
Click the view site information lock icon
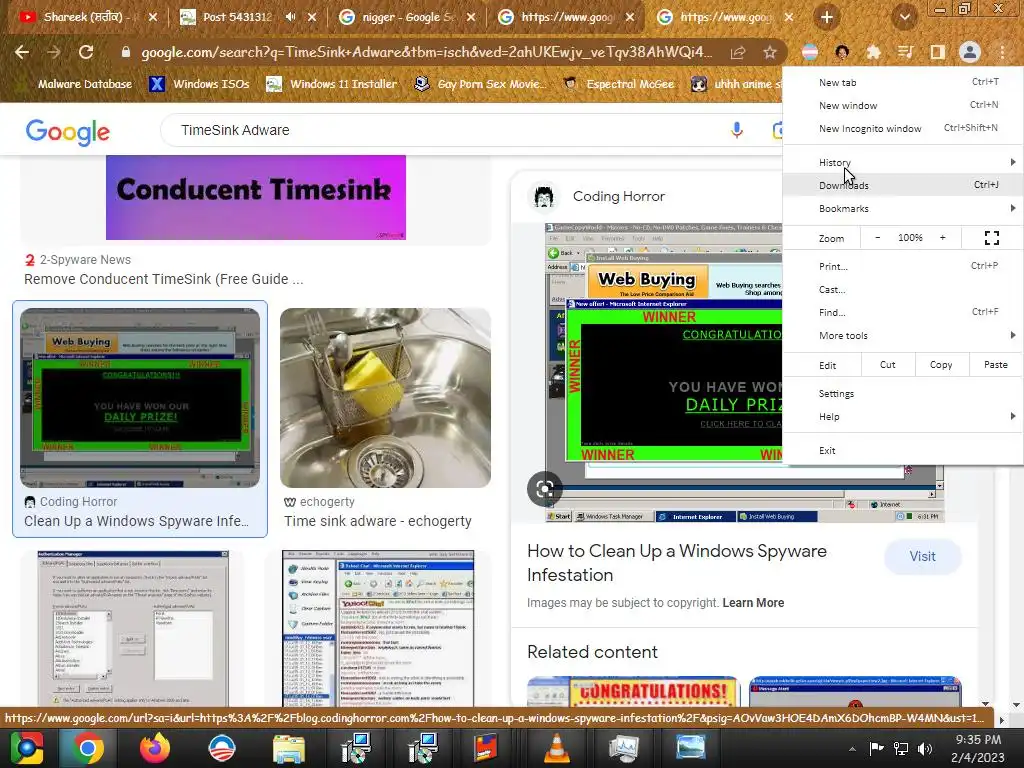pyautogui.click(x=126, y=52)
